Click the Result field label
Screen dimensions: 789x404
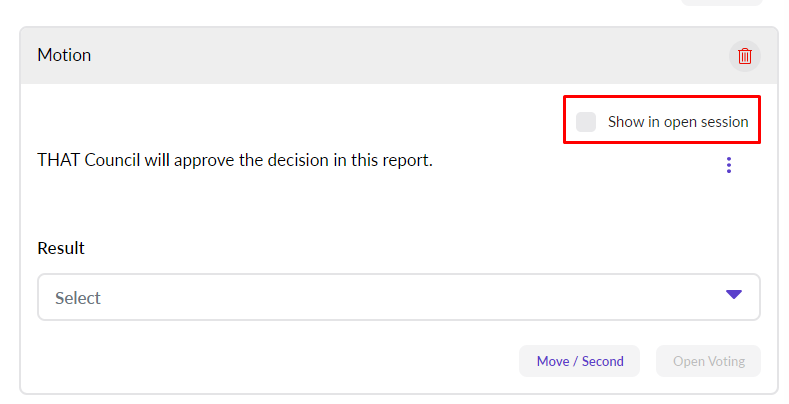[x=61, y=248]
